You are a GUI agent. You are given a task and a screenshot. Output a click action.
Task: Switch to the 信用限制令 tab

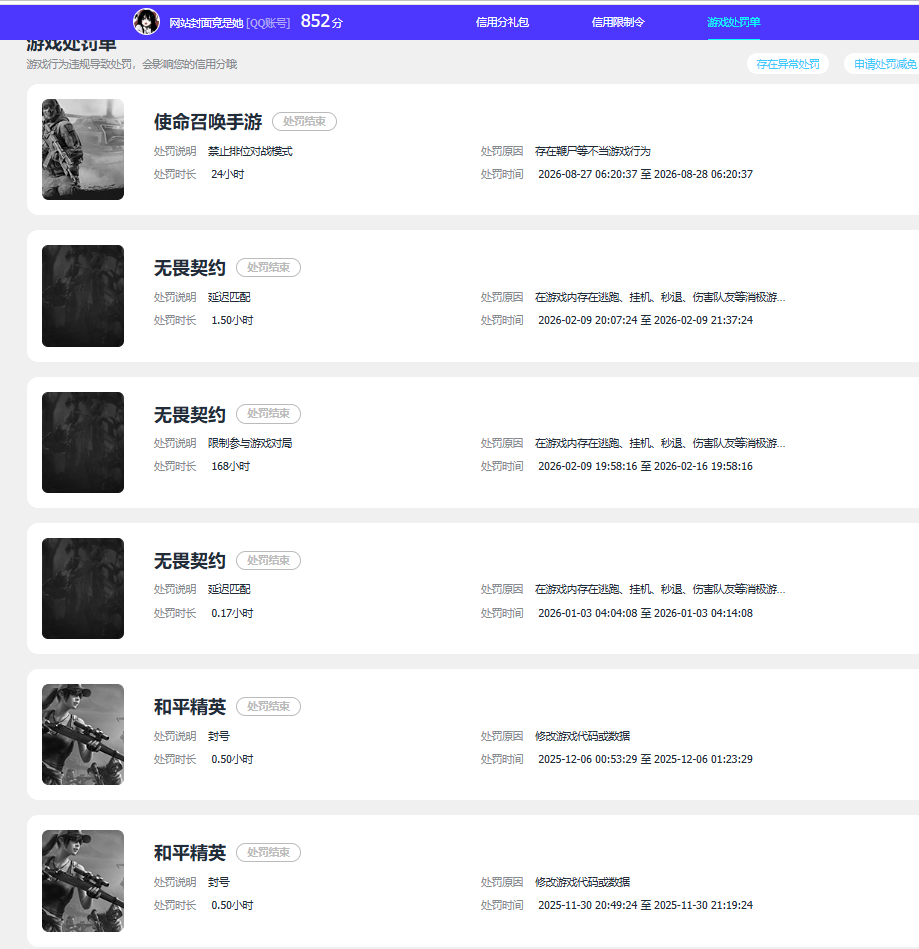pos(618,22)
